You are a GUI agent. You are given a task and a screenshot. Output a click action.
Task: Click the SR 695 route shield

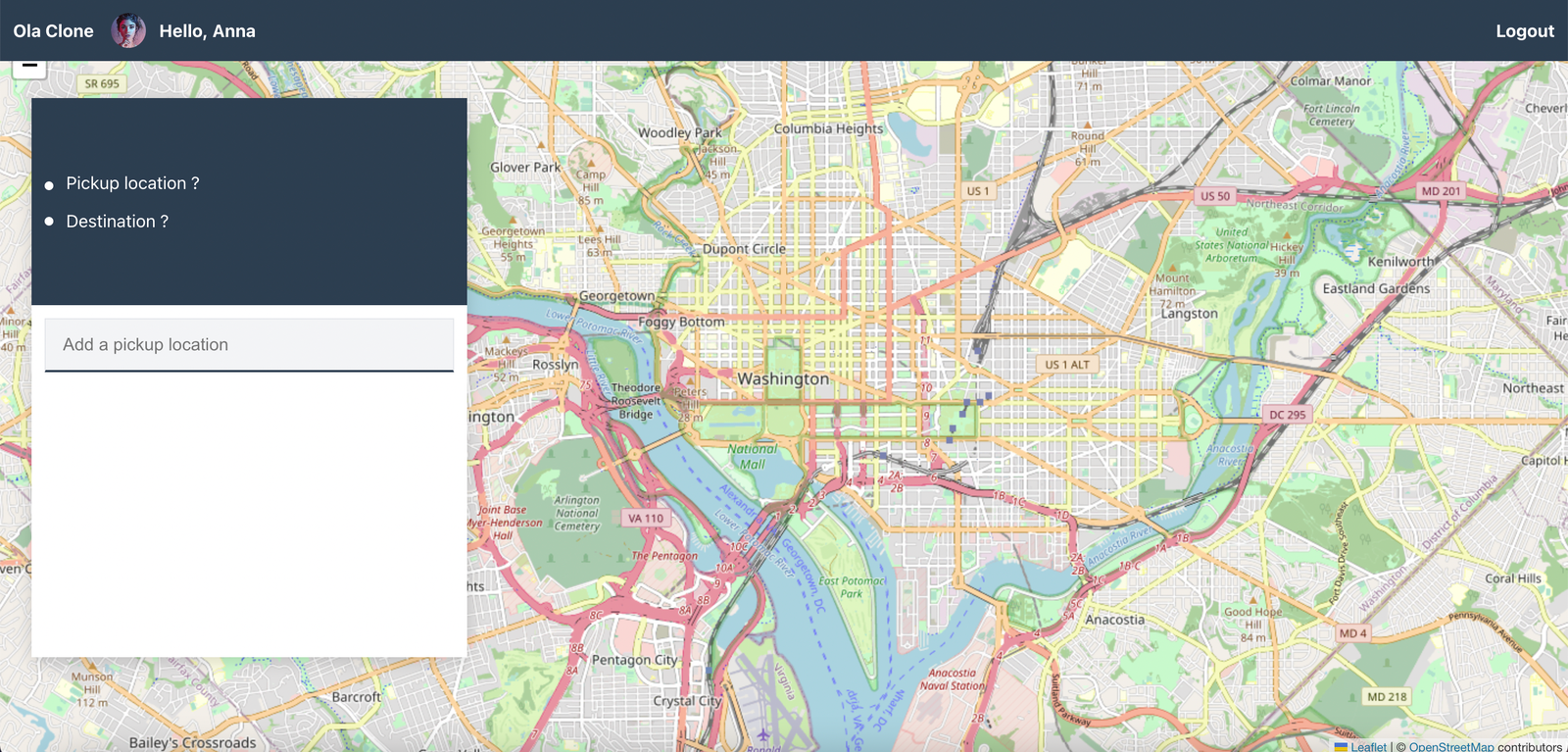[102, 84]
